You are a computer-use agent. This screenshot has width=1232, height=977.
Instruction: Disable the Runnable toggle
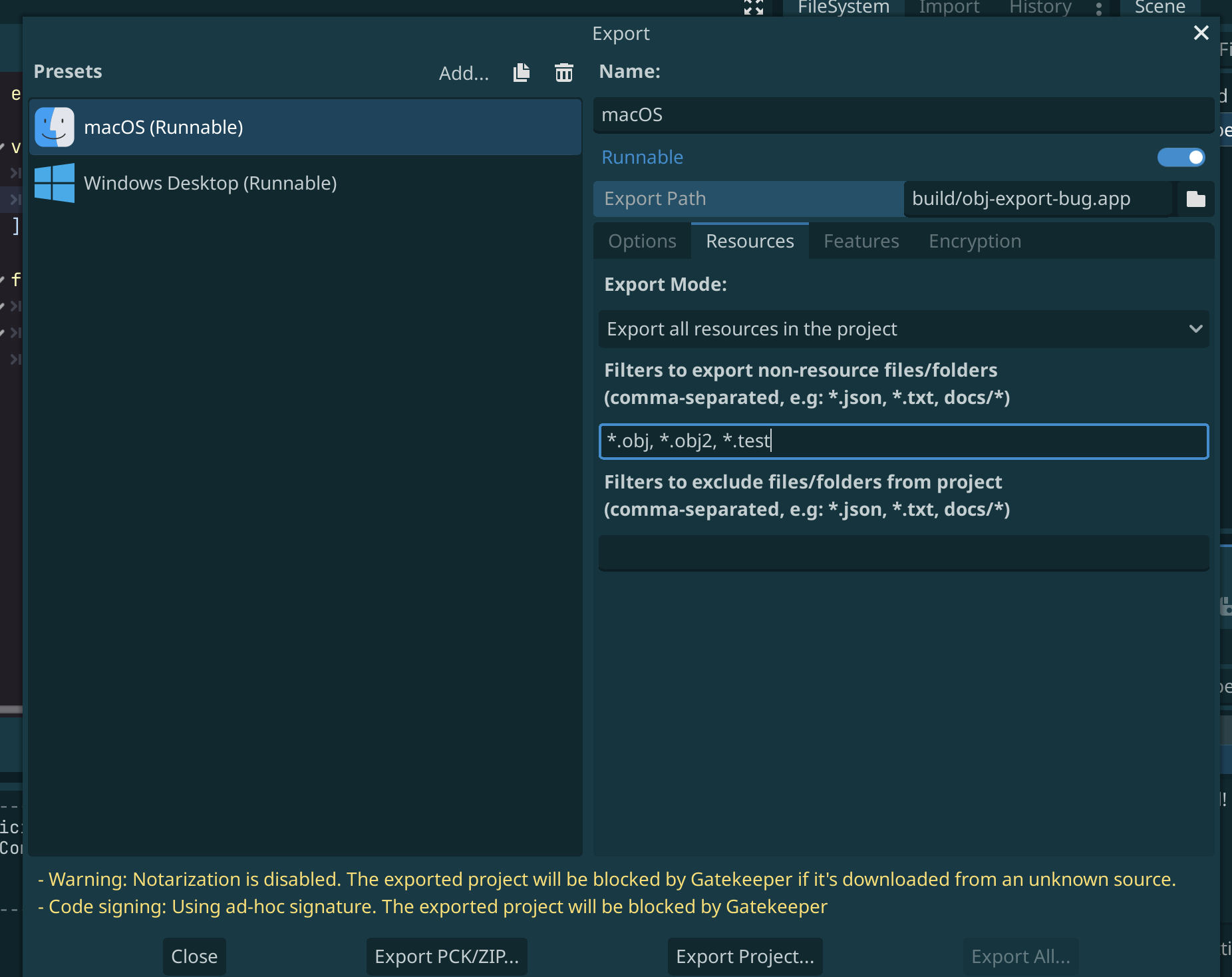coord(1181,157)
